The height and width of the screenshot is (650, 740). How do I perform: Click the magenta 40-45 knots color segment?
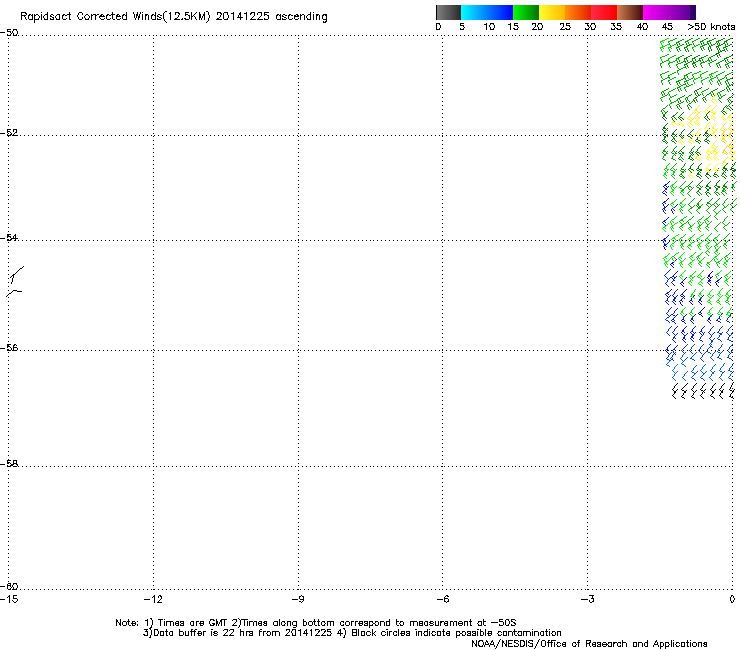point(656,12)
